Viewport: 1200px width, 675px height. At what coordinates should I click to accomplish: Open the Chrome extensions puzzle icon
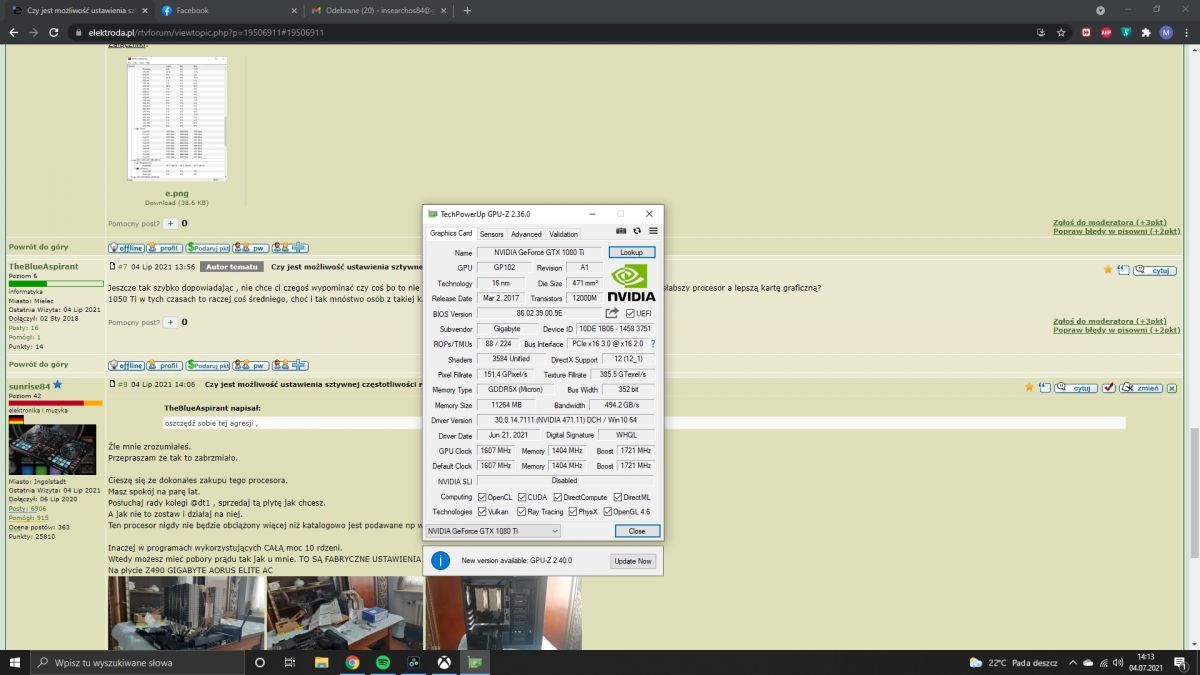[1146, 32]
